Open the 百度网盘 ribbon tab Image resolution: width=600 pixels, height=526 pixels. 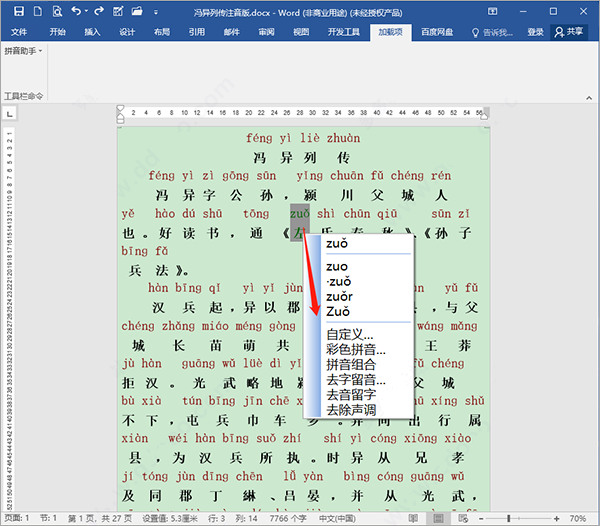[435, 32]
